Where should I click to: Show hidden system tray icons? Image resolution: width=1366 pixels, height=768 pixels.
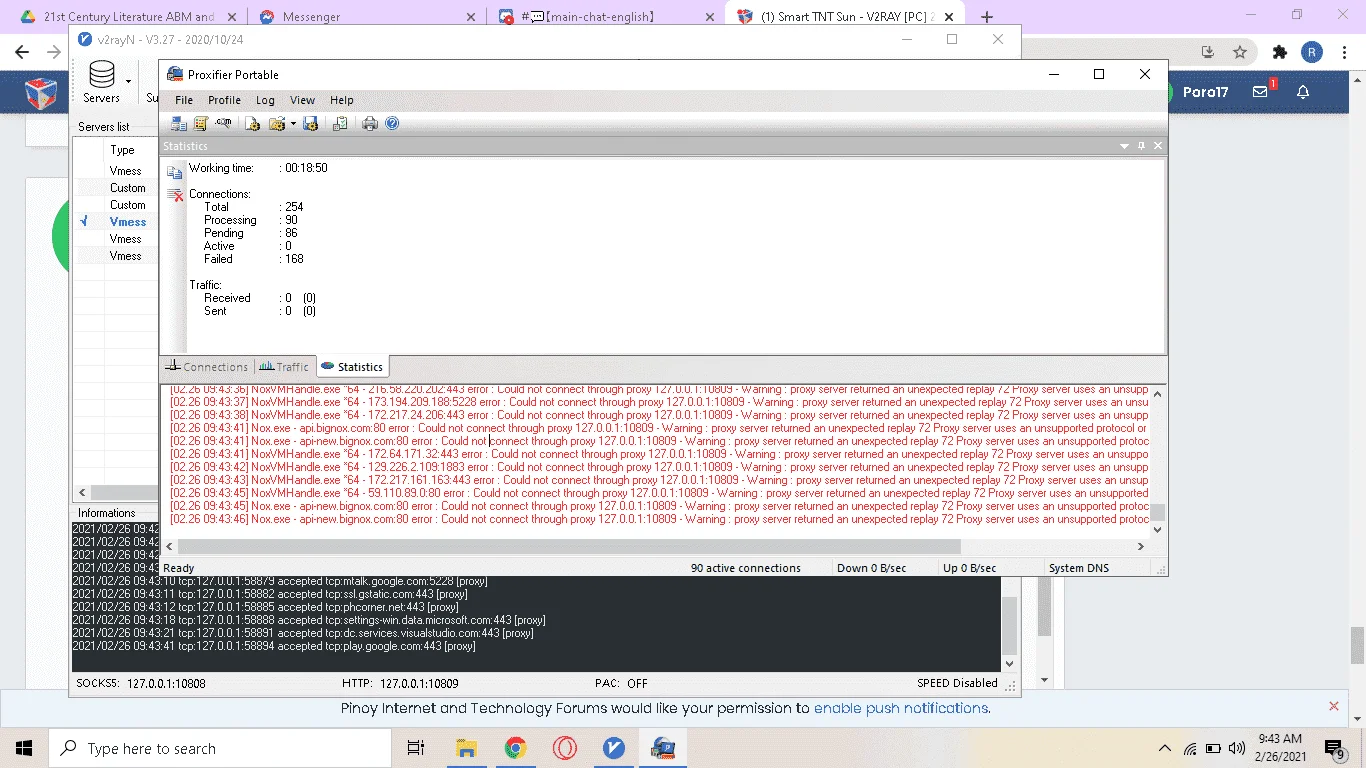1165,748
